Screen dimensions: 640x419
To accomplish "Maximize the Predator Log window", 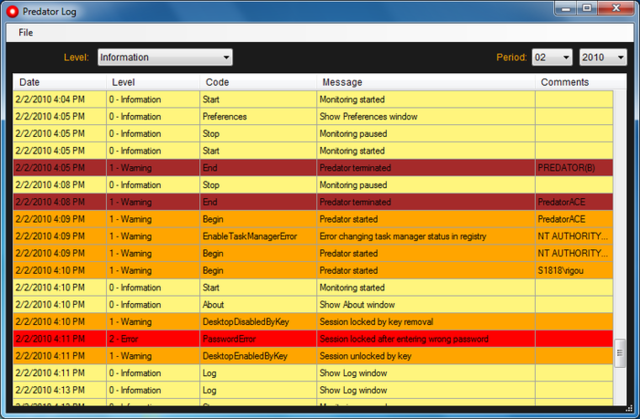I will pyautogui.click(x=587, y=9).
